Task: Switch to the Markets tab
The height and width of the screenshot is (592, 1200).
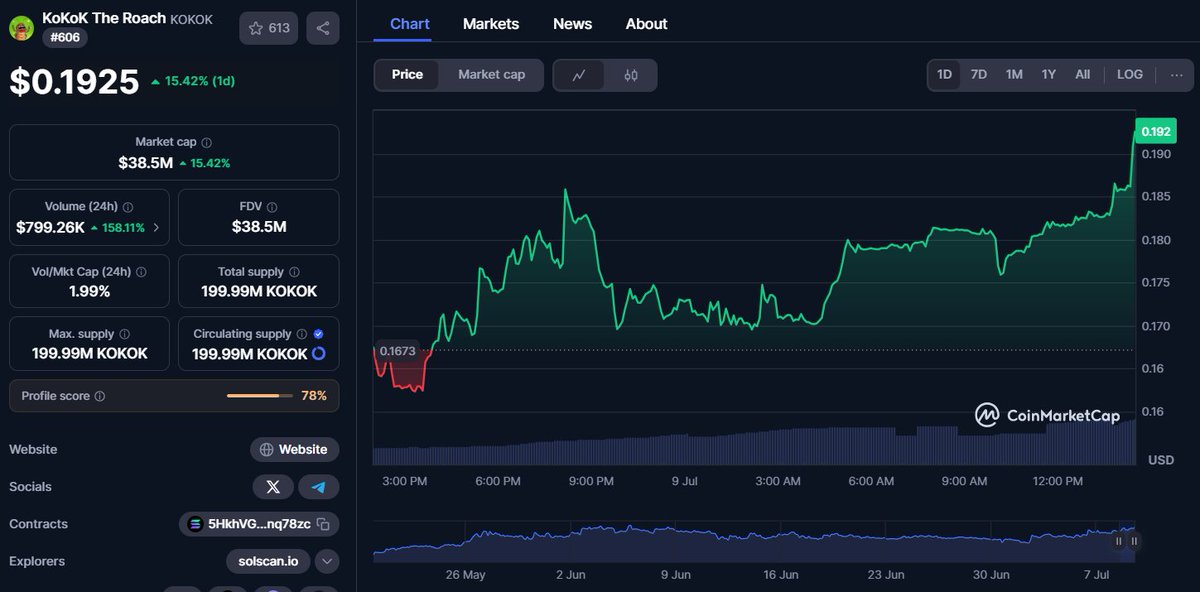Action: 491,24
